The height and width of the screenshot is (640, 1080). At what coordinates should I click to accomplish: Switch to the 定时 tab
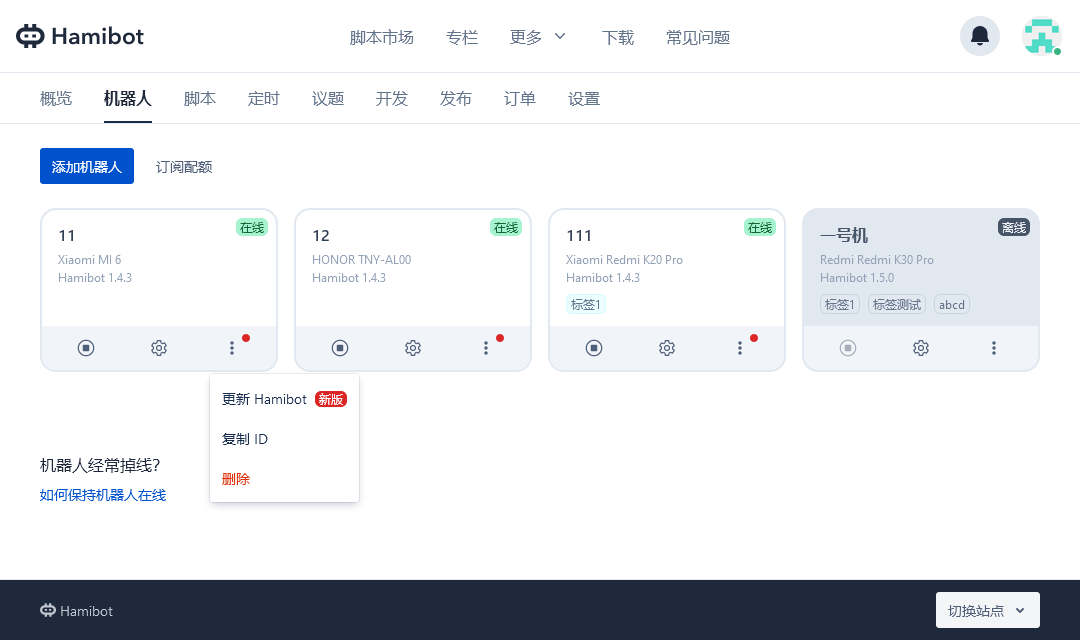(264, 98)
